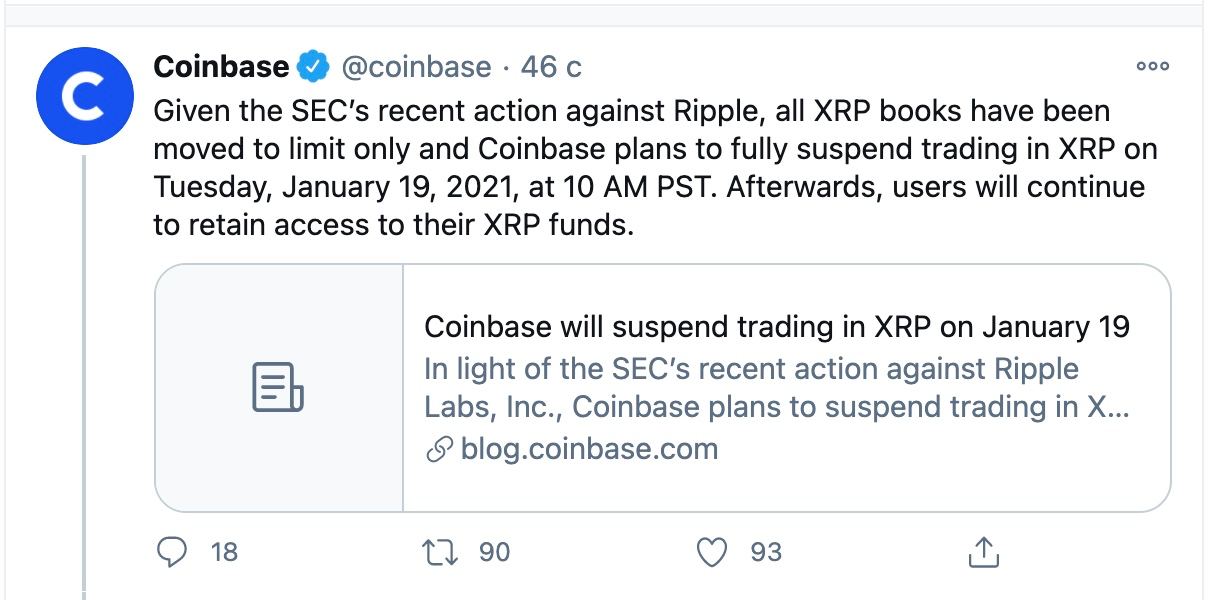Screen dimensions: 1224x600
Task: Click the document icon in the link card
Action: click(278, 388)
